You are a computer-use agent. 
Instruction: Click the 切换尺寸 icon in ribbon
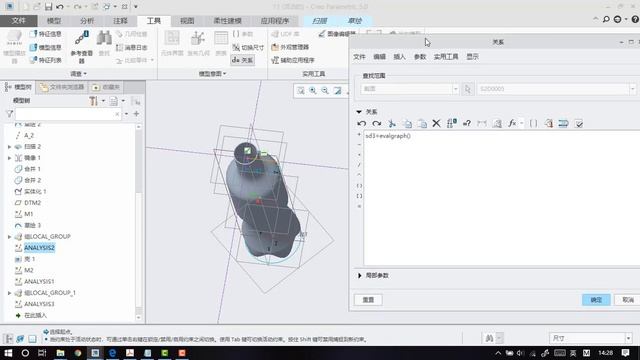[x=236, y=47]
